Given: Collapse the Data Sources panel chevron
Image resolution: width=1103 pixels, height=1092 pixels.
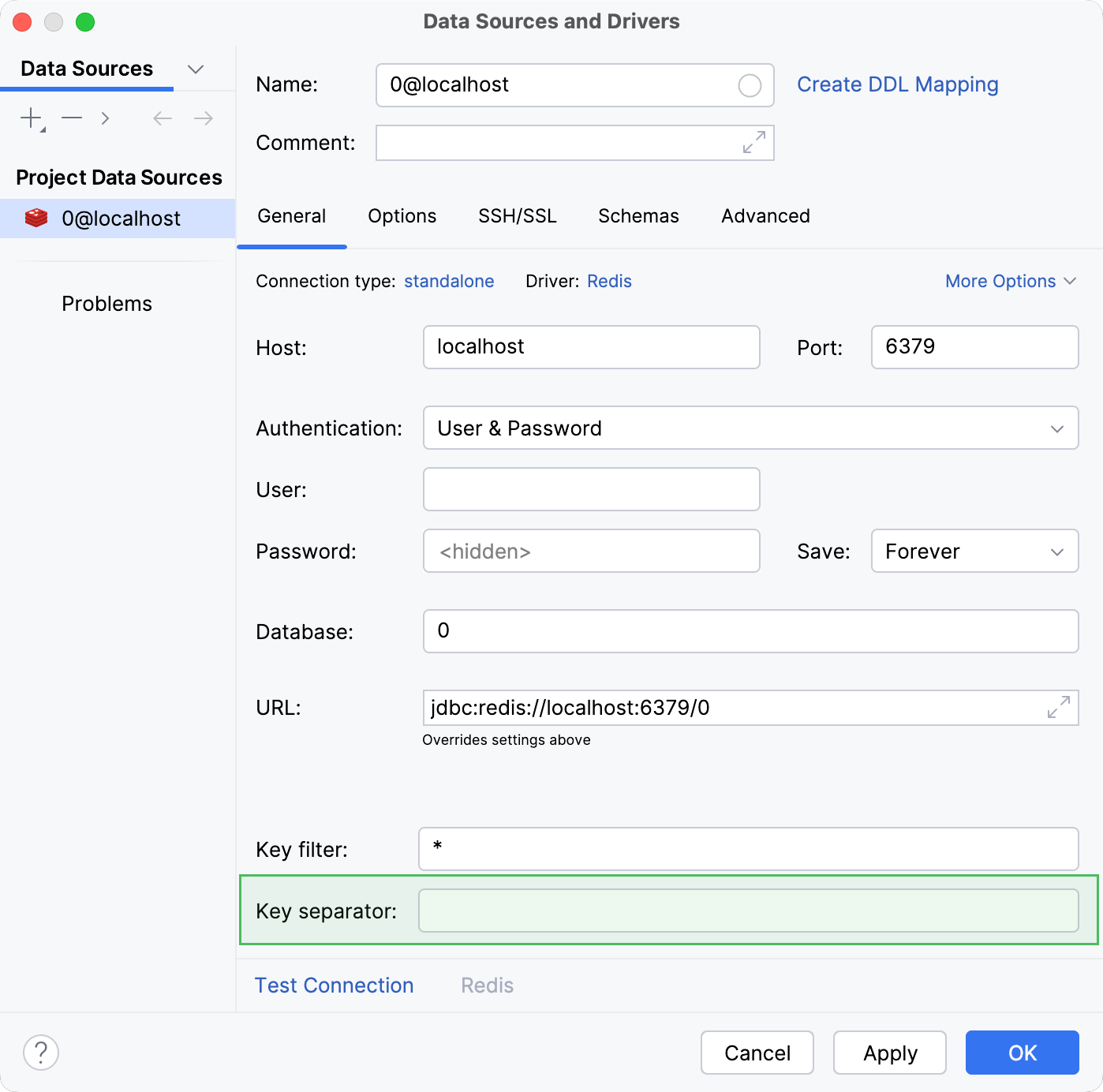Looking at the screenshot, I should click(196, 69).
